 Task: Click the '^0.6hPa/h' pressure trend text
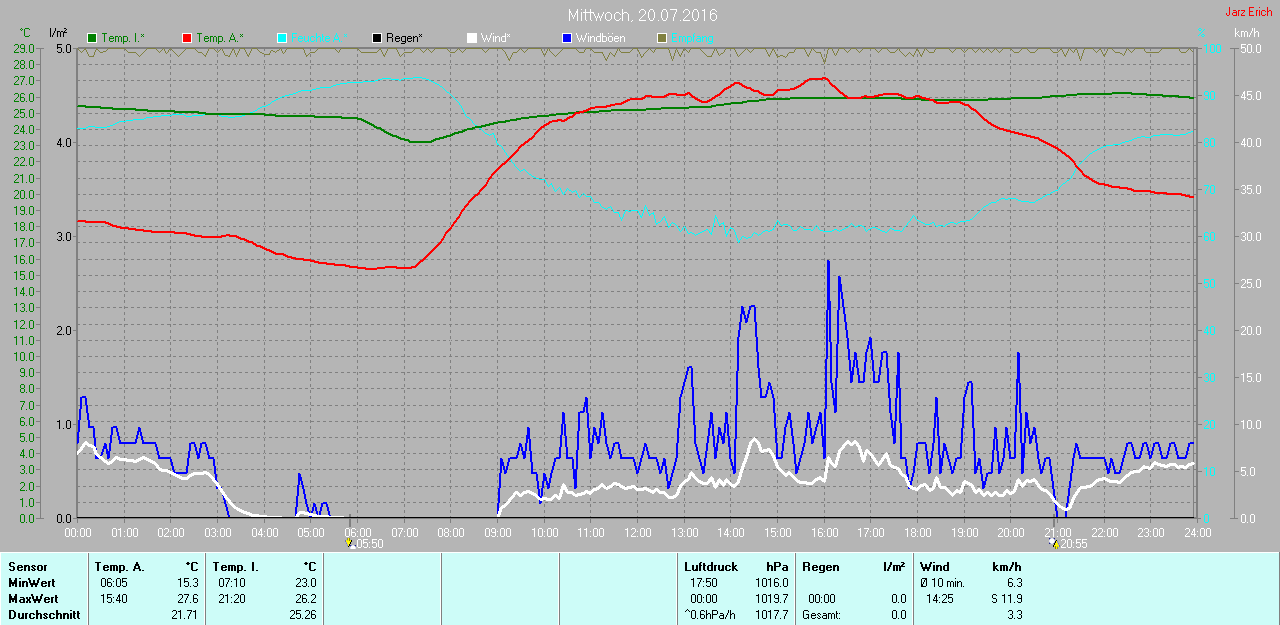(x=710, y=615)
